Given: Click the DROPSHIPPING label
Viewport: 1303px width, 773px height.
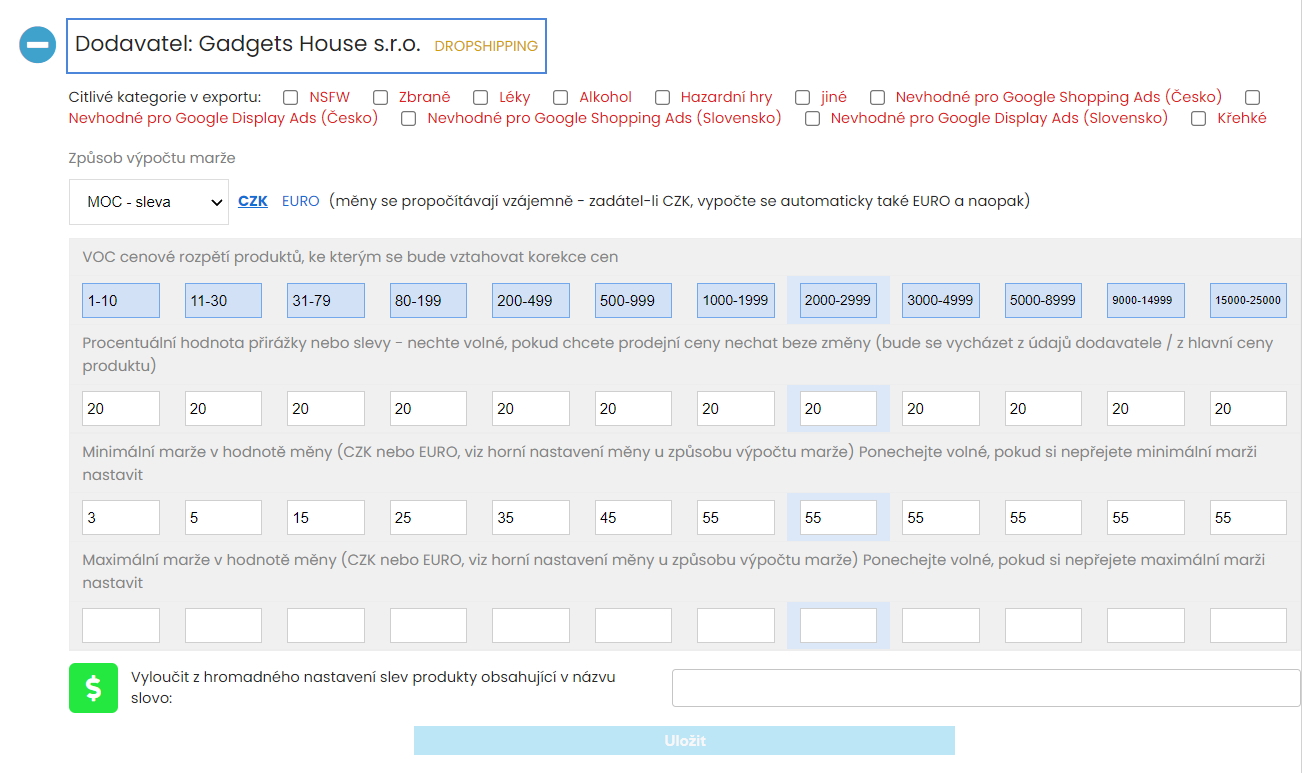Looking at the screenshot, I should 486,46.
